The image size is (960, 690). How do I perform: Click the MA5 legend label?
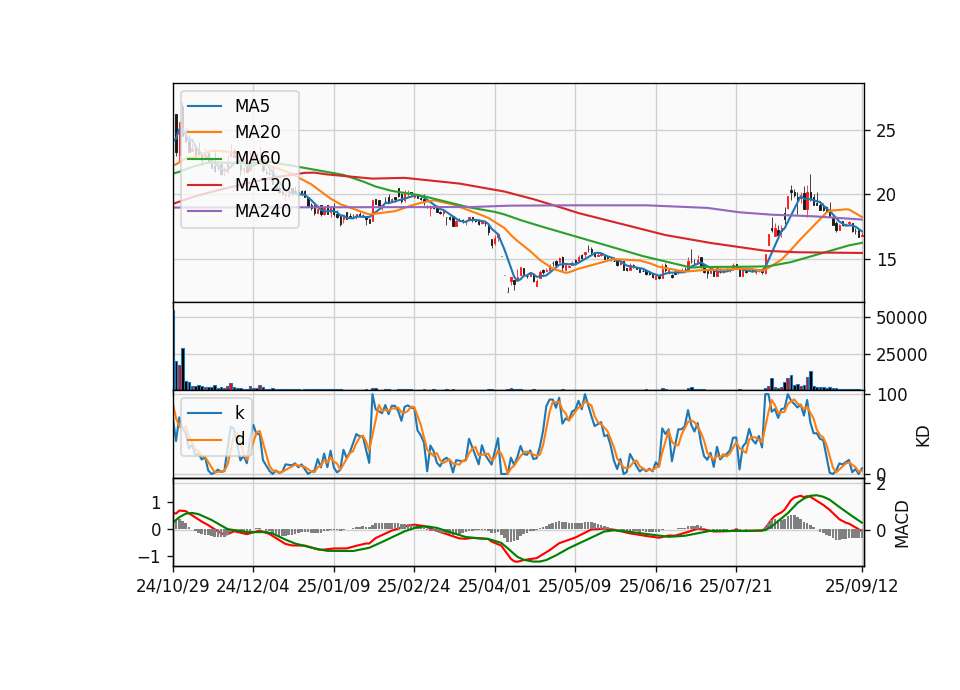pos(252,106)
